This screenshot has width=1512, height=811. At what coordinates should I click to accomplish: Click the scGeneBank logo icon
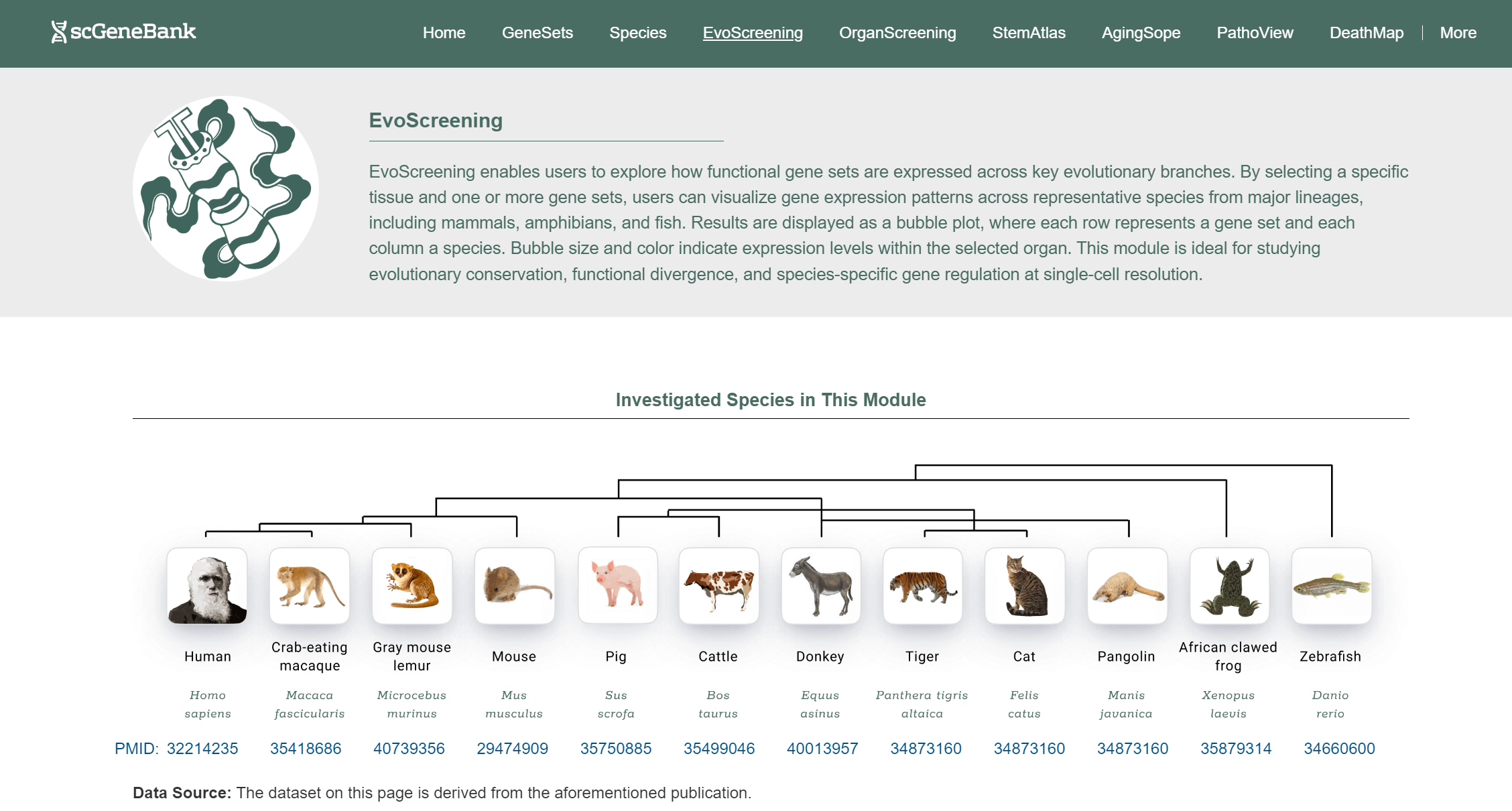tap(59, 32)
